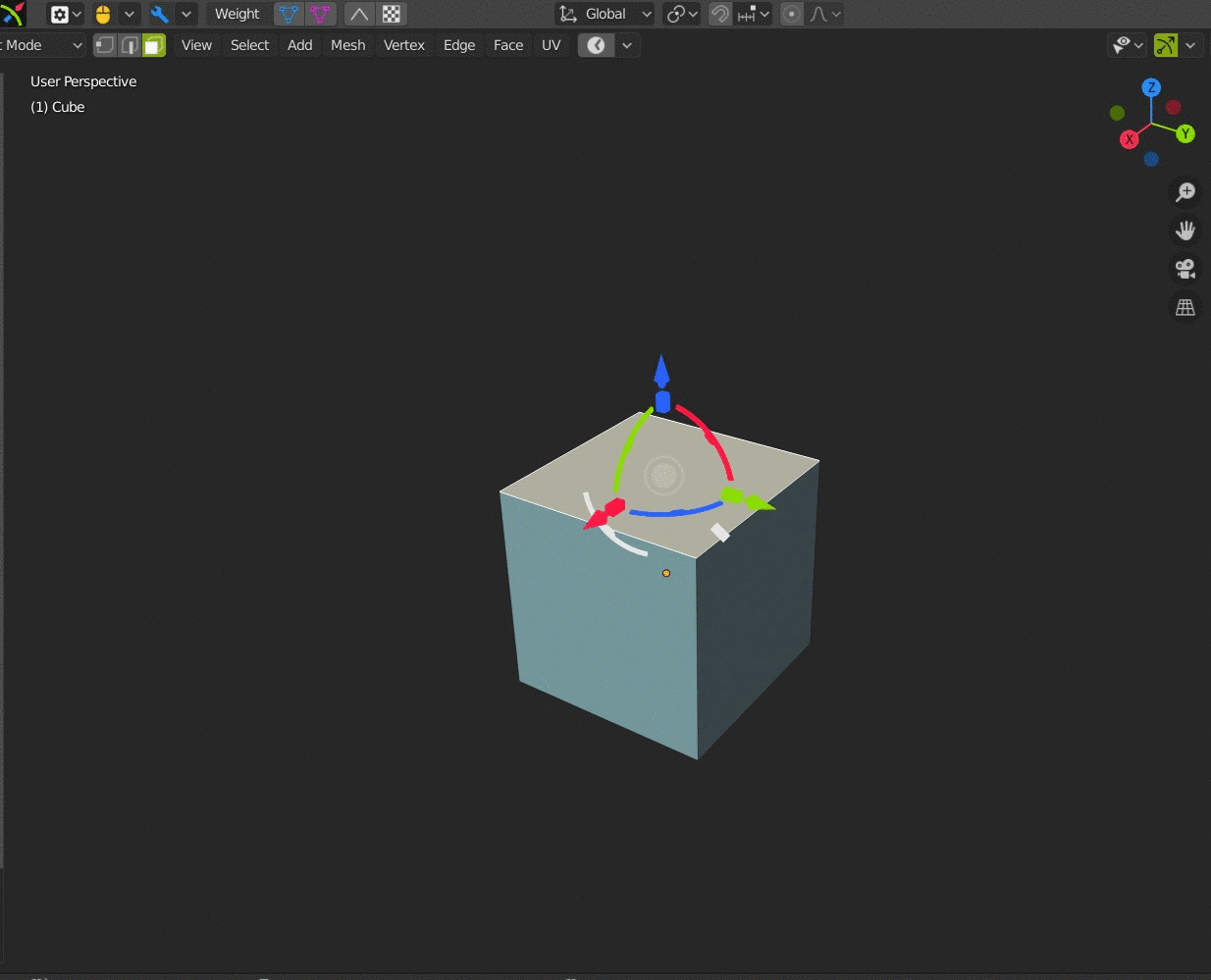Click the blue Z scale cube handle
Screen dimensions: 1211x980
662,402
